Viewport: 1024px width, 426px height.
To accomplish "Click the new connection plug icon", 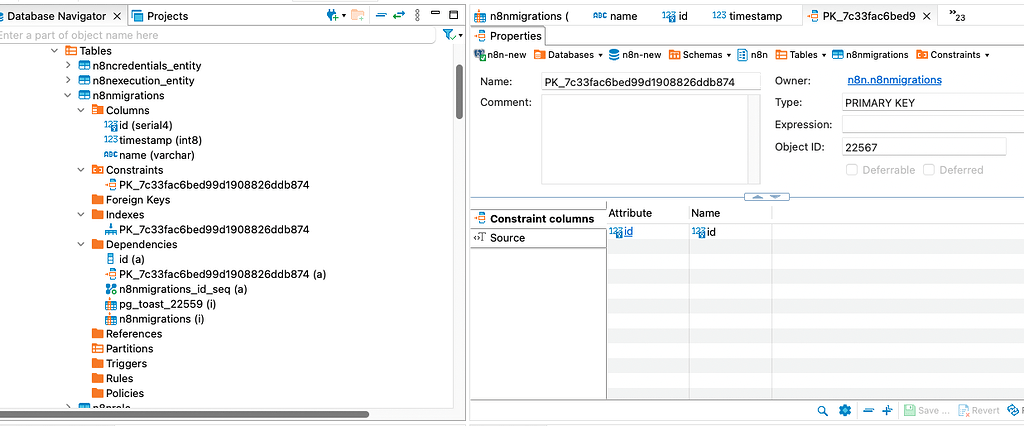I will pos(332,15).
